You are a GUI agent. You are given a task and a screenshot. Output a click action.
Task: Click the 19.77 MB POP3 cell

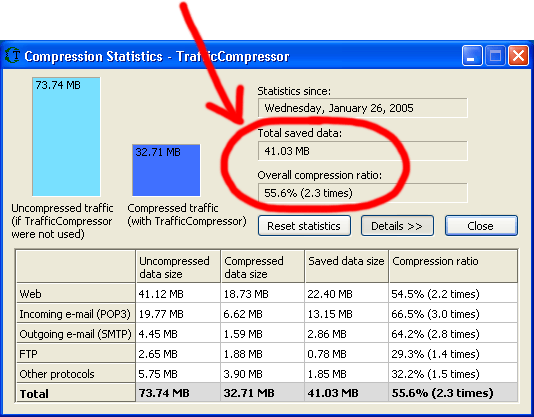click(x=178, y=314)
